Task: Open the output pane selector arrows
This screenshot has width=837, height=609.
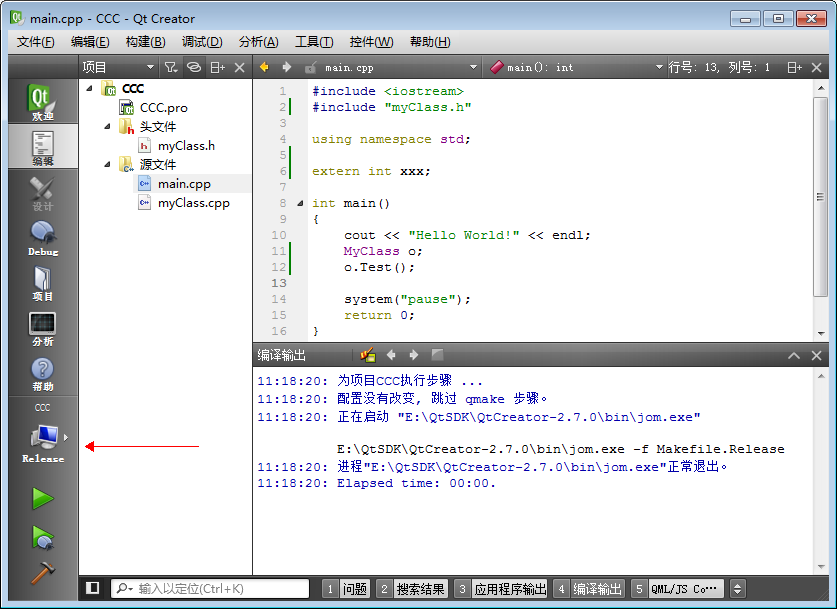Action: point(738,588)
